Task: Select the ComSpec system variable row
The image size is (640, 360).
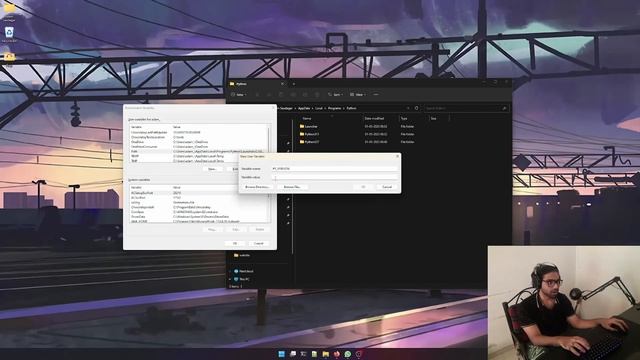Action: [198, 212]
